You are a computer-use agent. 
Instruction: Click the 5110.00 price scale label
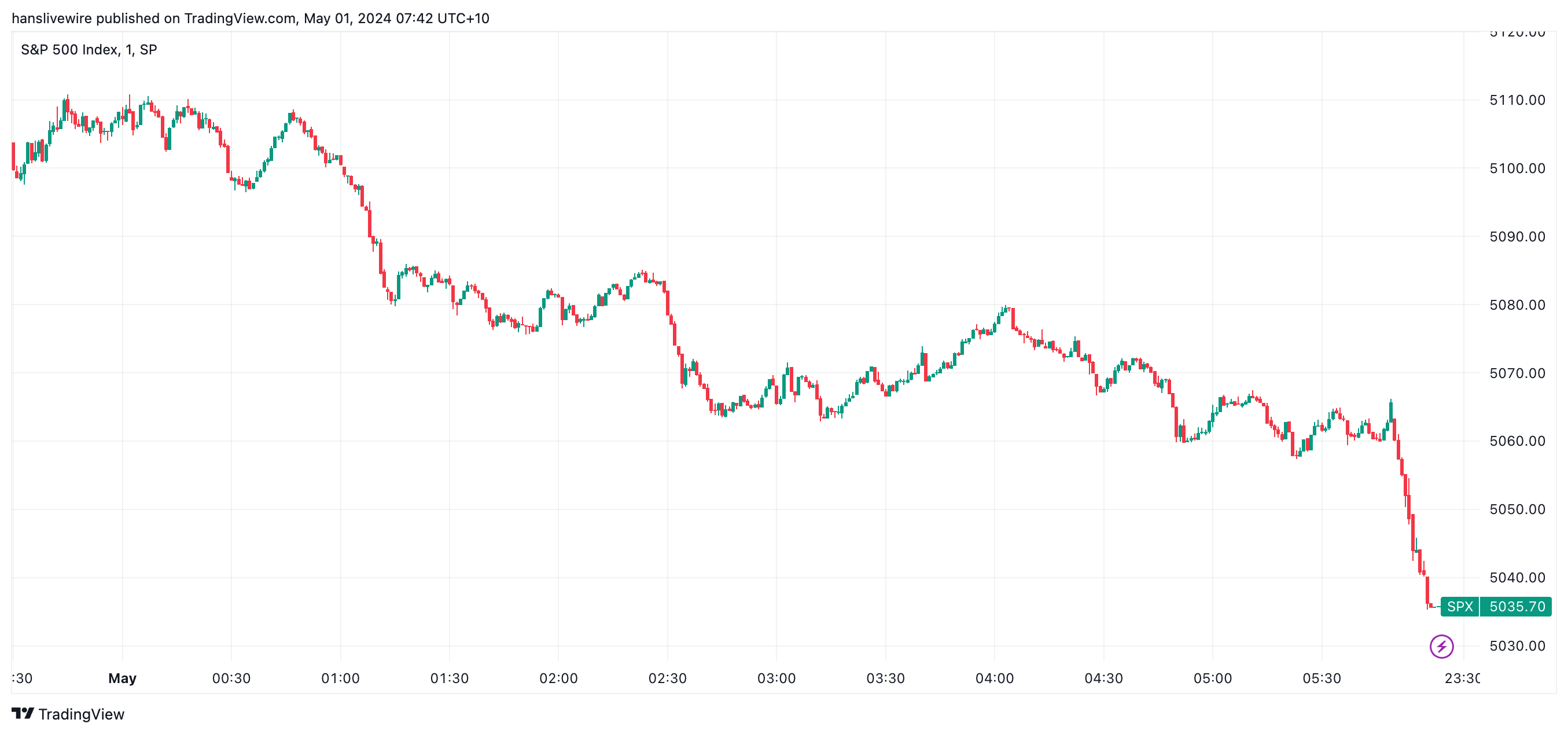[x=1517, y=100]
